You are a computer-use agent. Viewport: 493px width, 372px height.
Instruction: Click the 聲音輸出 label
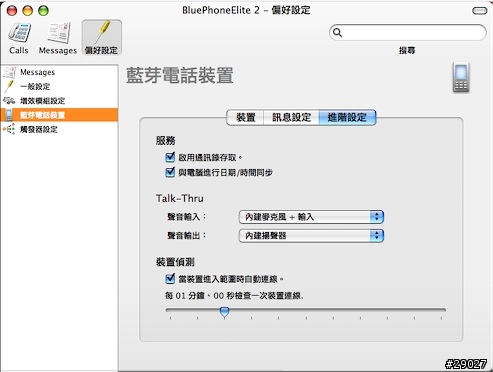tap(187, 236)
